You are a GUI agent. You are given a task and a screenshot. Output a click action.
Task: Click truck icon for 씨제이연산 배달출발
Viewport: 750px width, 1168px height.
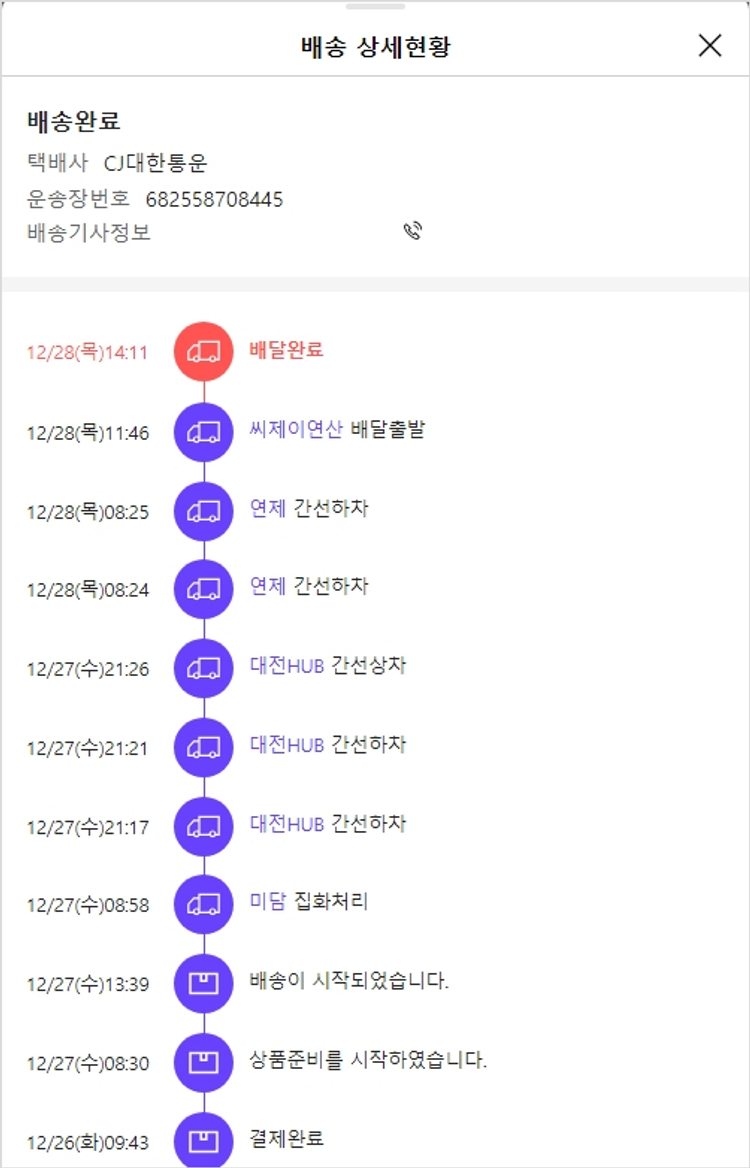pos(204,431)
